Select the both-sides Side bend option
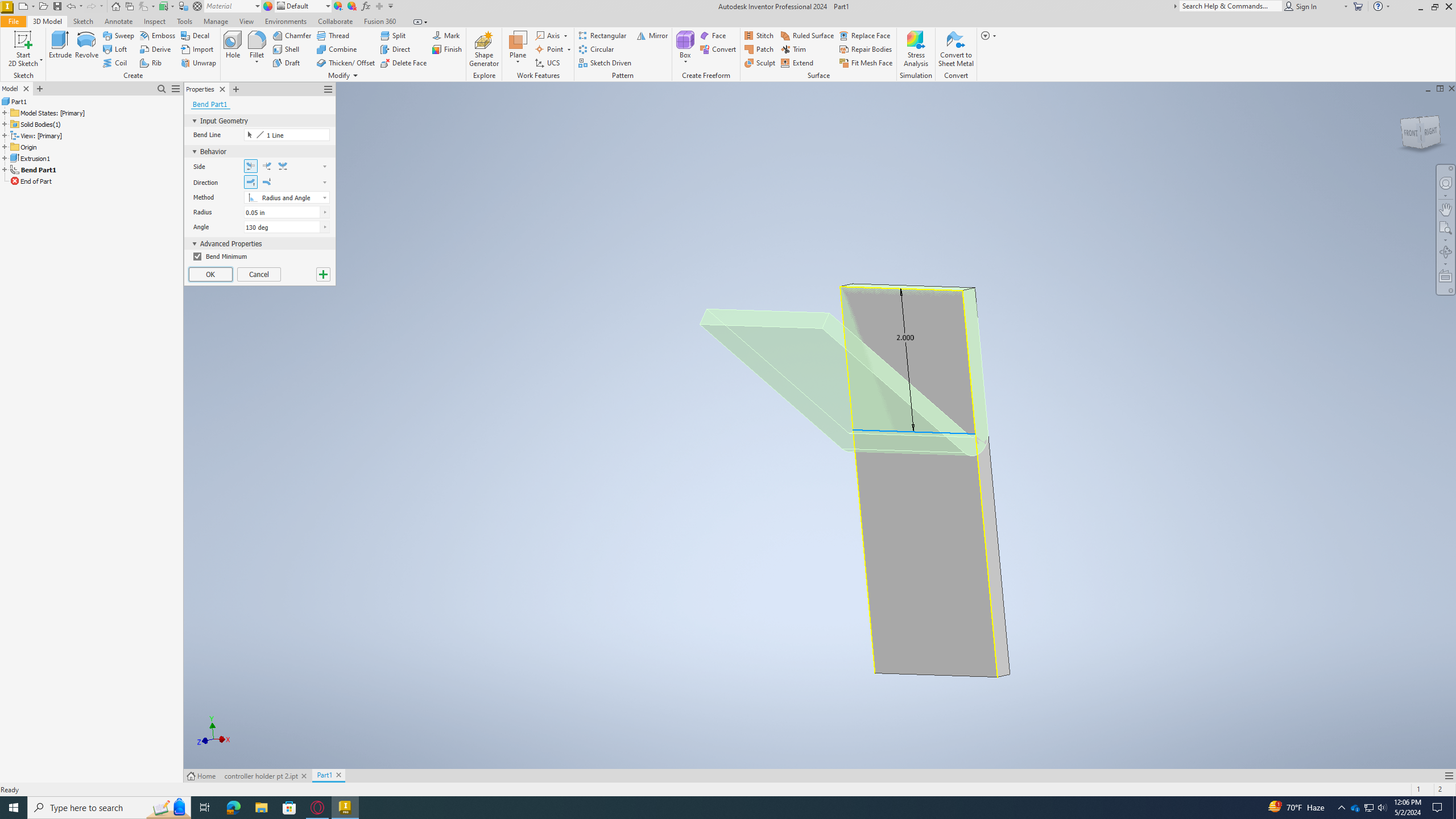 coord(283,166)
